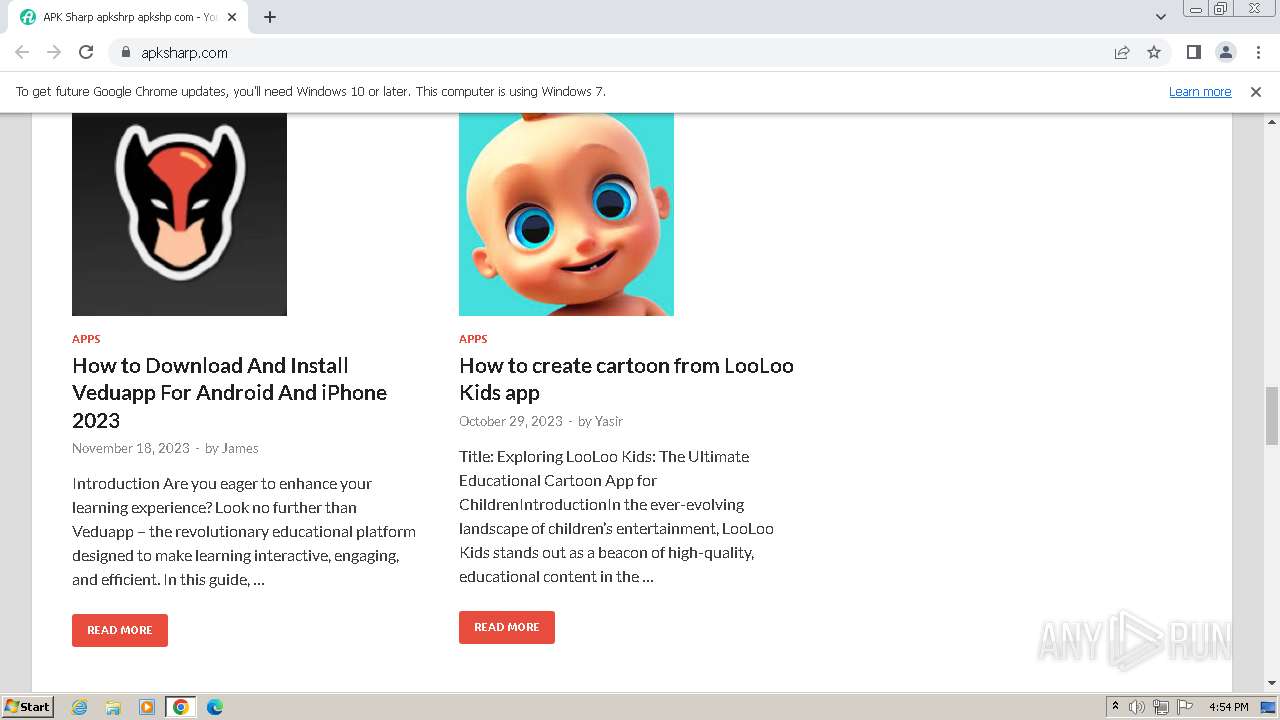Viewport: 1280px width, 720px height.
Task: Open author Yasir profile link
Action: click(x=609, y=421)
